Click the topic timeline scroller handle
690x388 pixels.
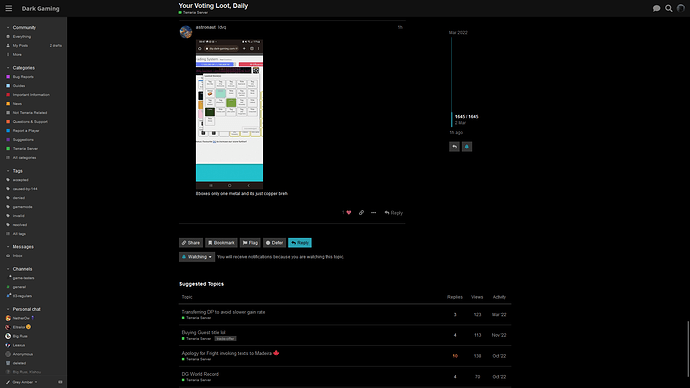[451, 119]
